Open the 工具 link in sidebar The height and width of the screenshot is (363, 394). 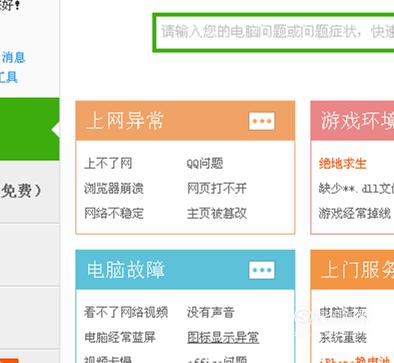pos(8,77)
